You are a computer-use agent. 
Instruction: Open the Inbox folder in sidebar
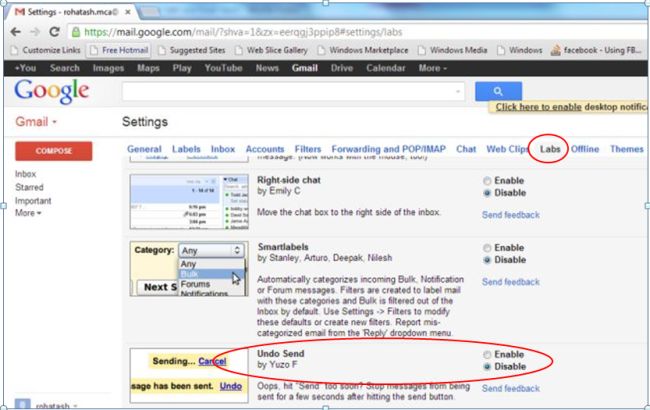(x=25, y=174)
